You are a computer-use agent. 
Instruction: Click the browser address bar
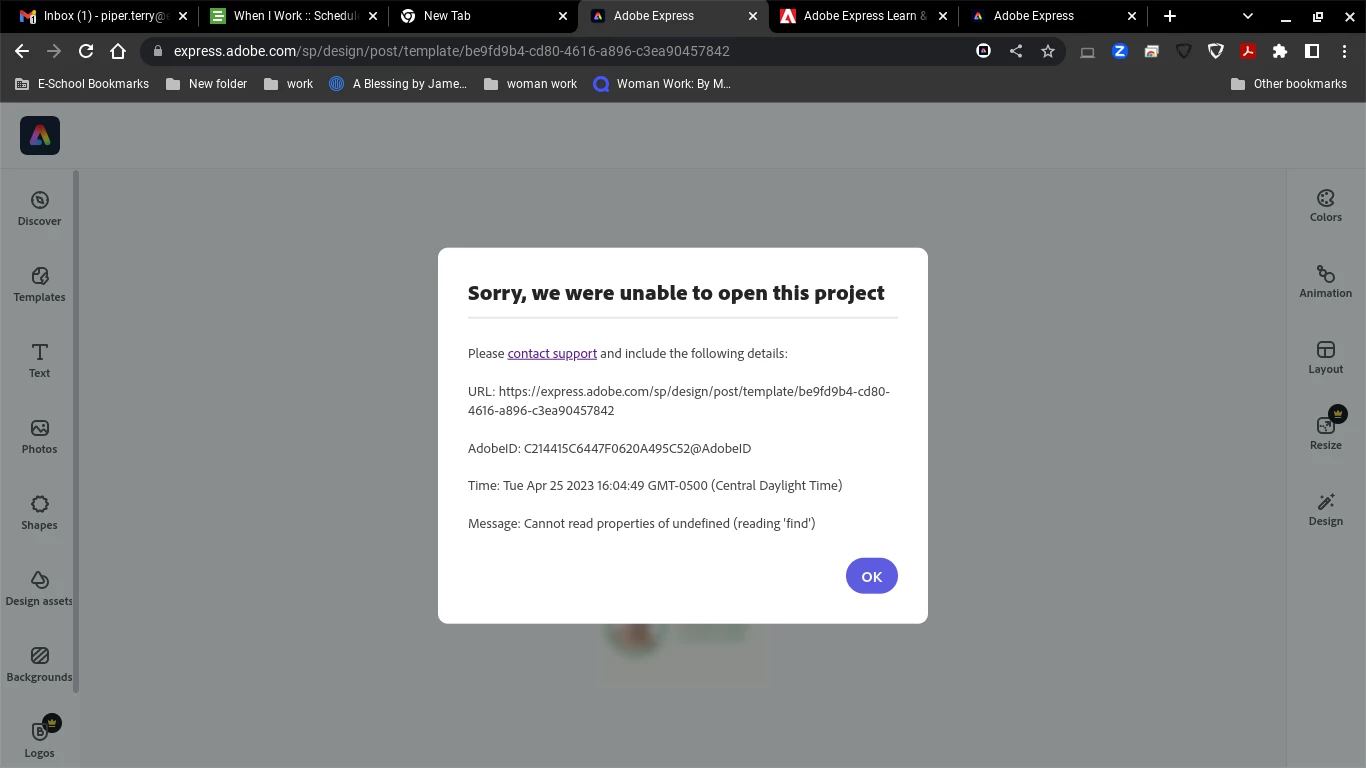point(560,51)
